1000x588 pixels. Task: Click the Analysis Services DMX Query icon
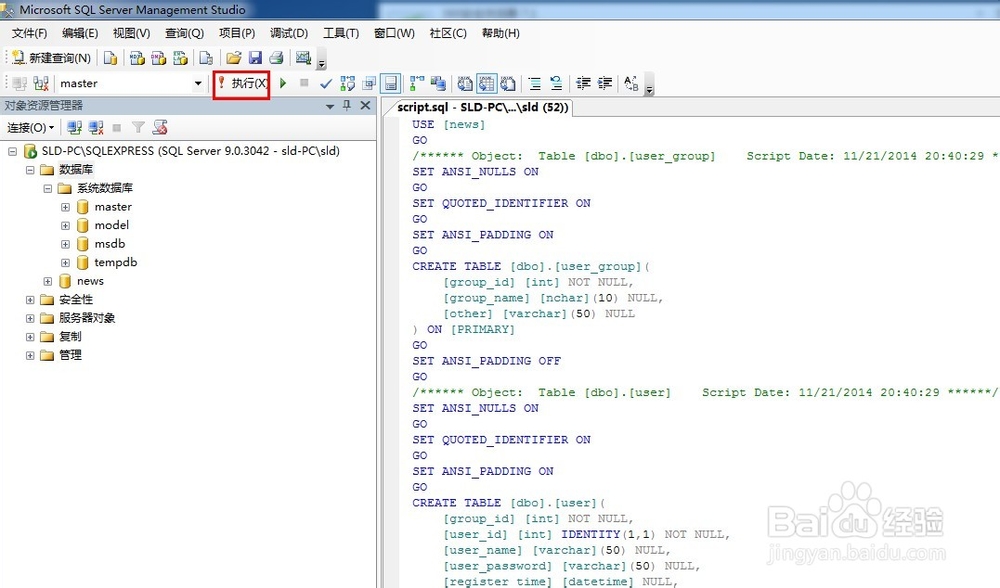pyautogui.click(x=159, y=58)
